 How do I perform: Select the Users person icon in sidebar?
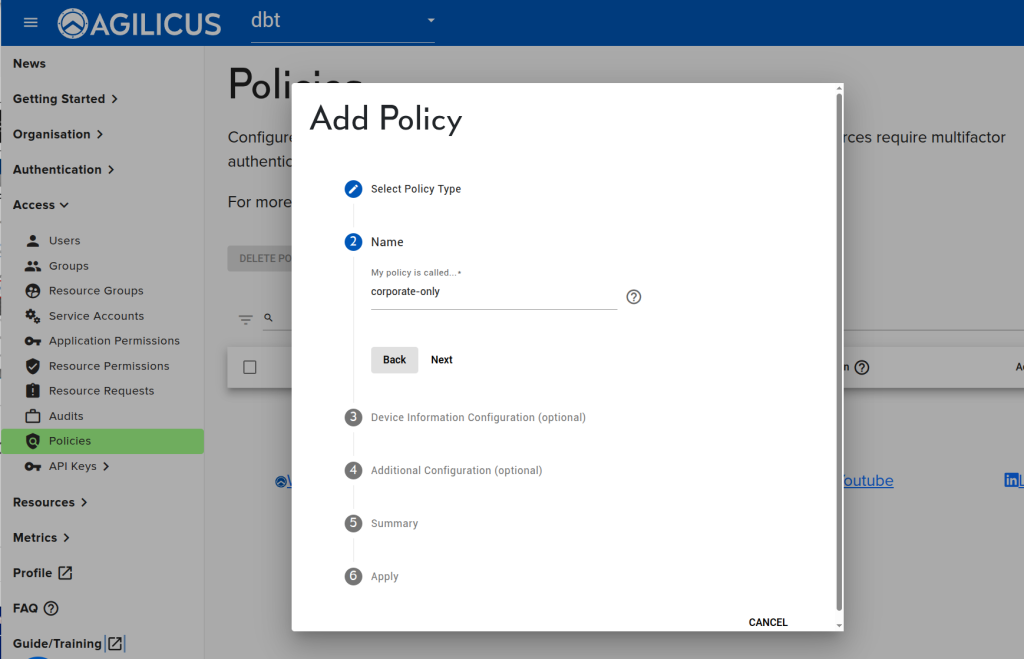click(x=33, y=240)
